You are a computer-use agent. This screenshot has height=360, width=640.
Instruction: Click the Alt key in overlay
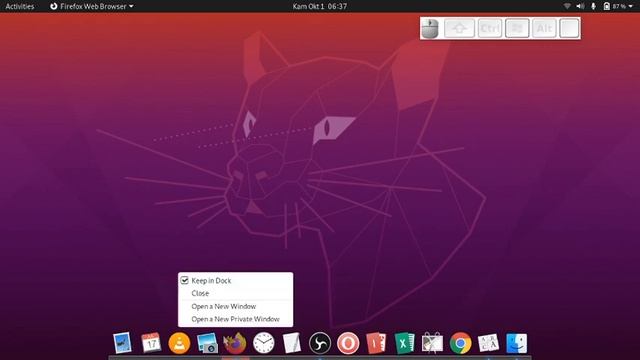[544, 29]
